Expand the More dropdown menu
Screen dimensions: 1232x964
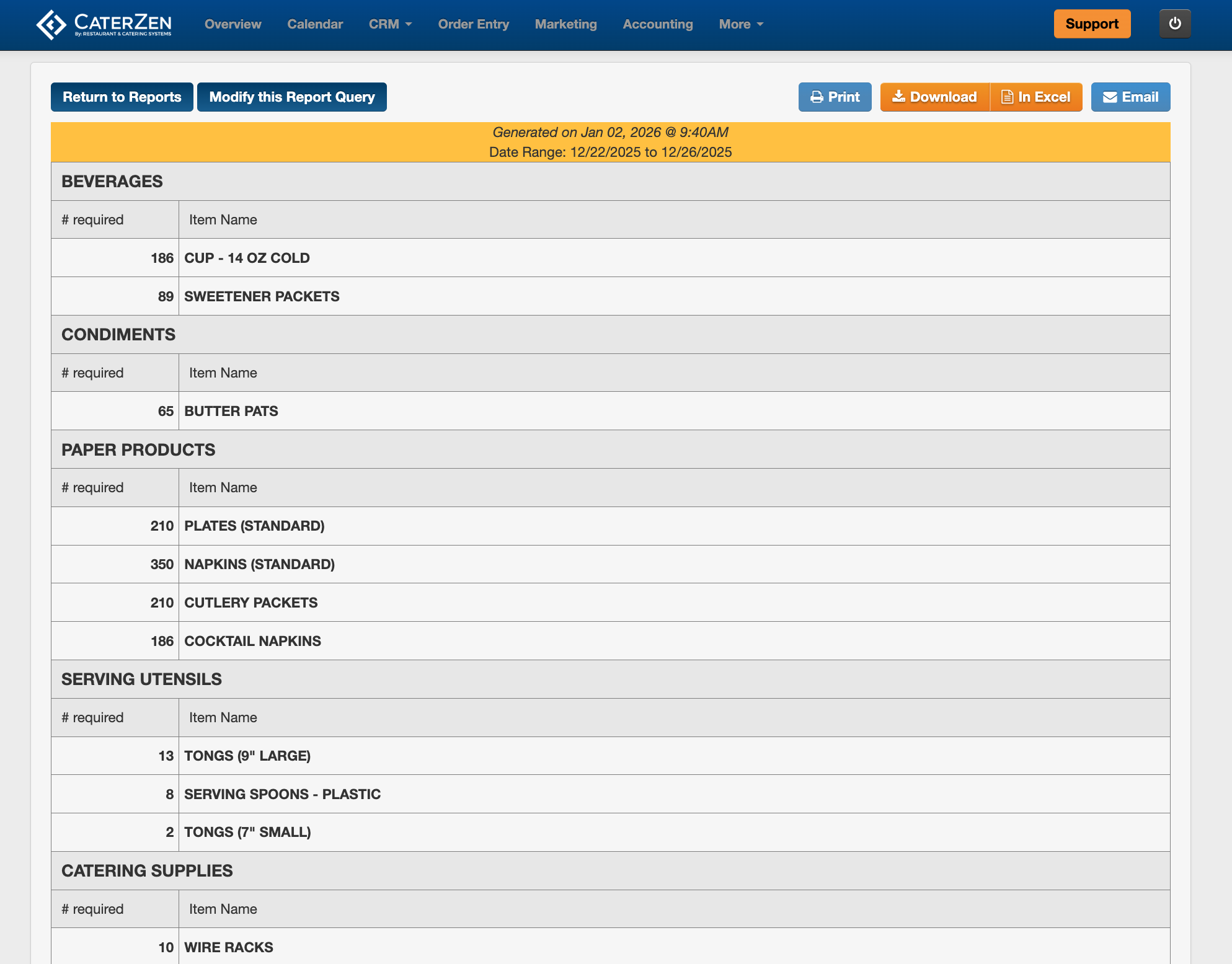[x=741, y=24]
